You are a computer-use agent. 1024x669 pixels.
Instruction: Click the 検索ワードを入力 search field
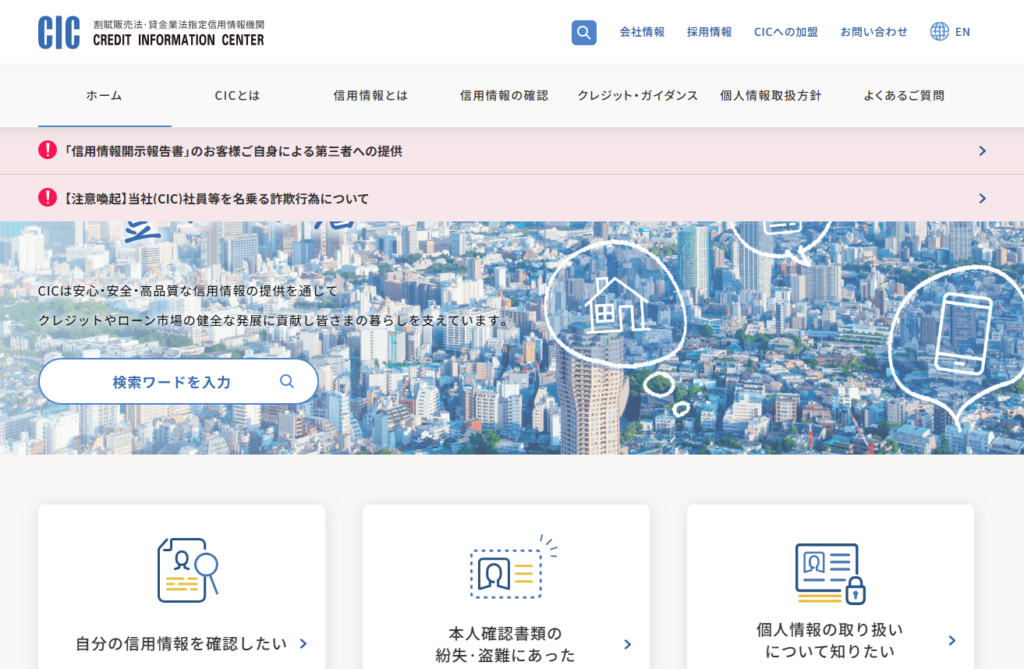click(171, 382)
